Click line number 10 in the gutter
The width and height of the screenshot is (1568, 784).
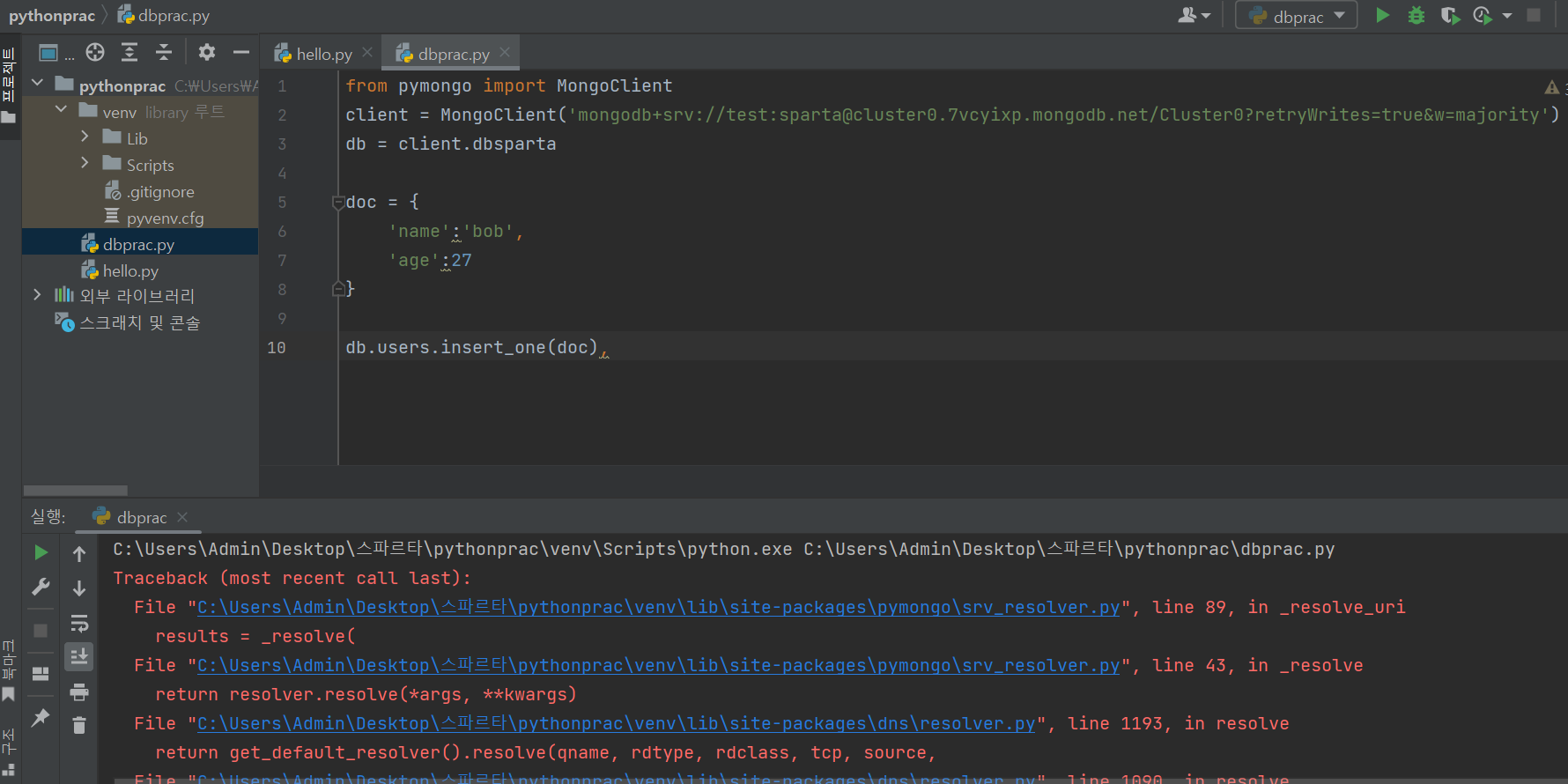(276, 348)
